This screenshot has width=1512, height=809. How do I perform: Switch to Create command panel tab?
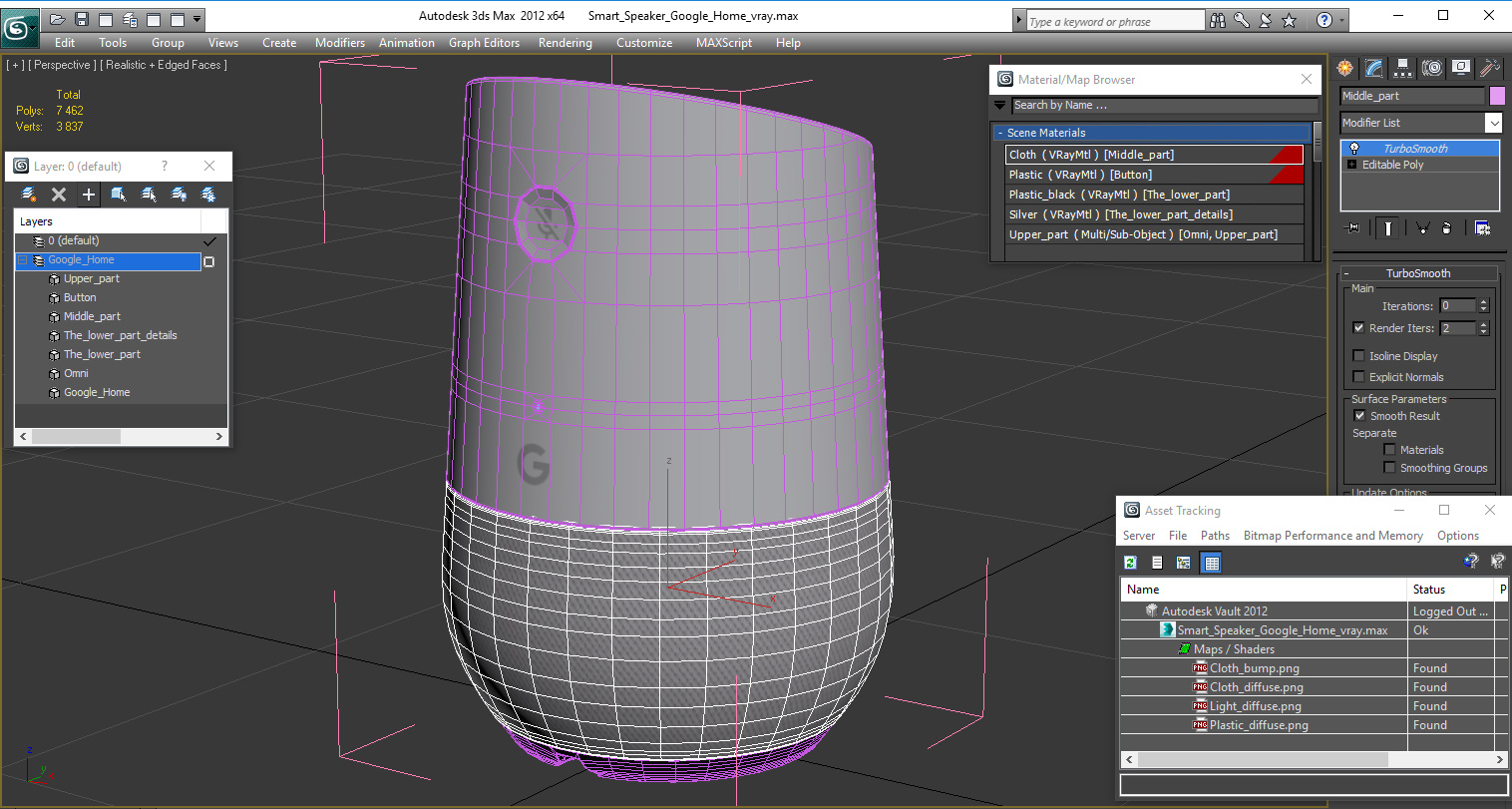[x=1345, y=67]
